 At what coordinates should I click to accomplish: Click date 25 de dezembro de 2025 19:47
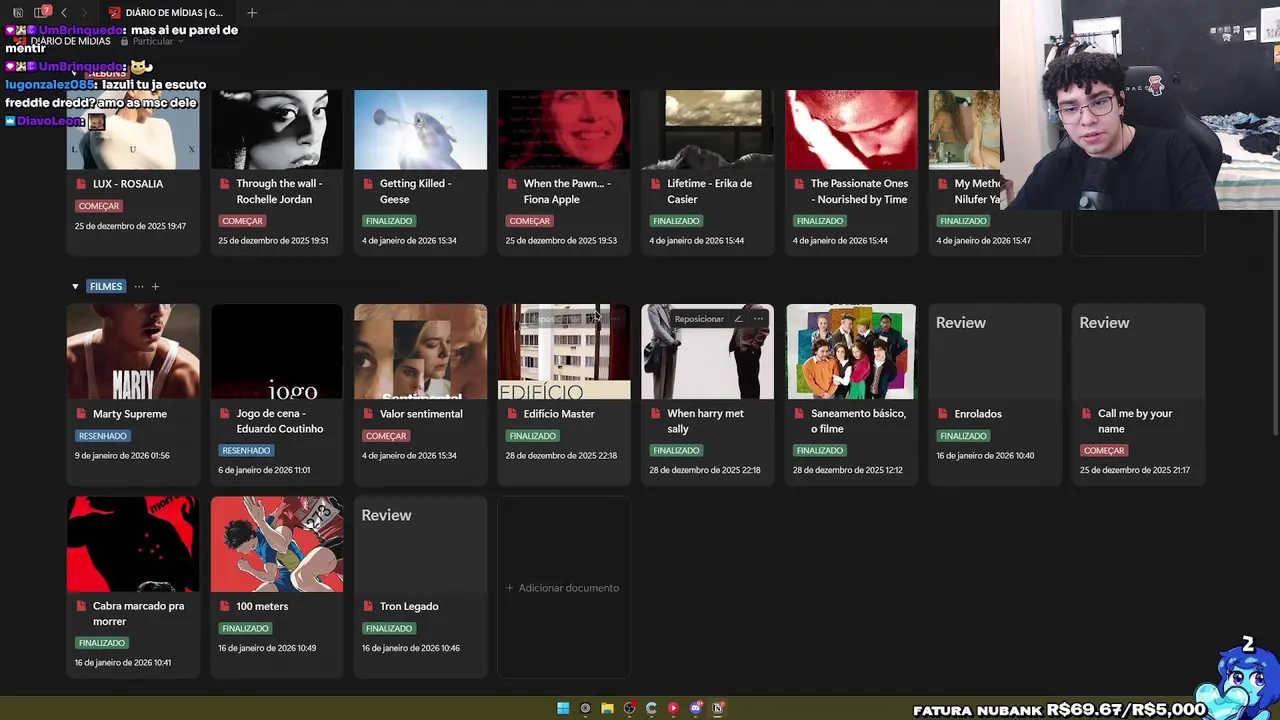[x=130, y=227]
